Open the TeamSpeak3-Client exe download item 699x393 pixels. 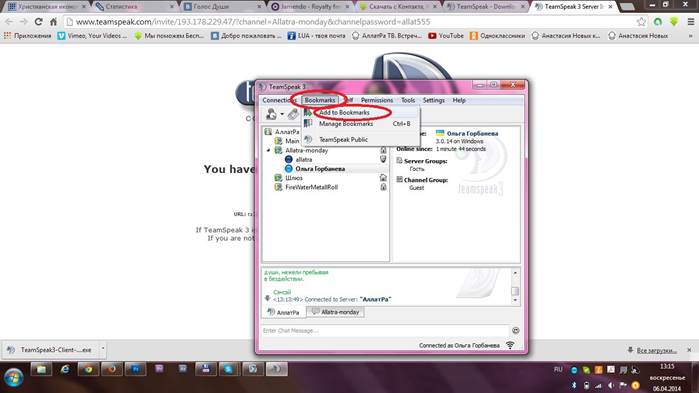pyautogui.click(x=50, y=350)
